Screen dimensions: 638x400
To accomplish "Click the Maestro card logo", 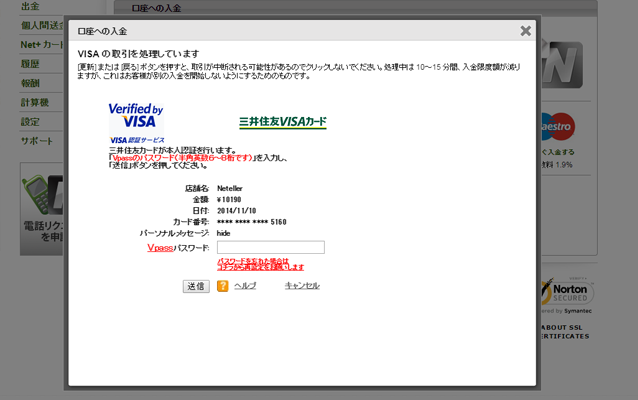I will 558,127.
